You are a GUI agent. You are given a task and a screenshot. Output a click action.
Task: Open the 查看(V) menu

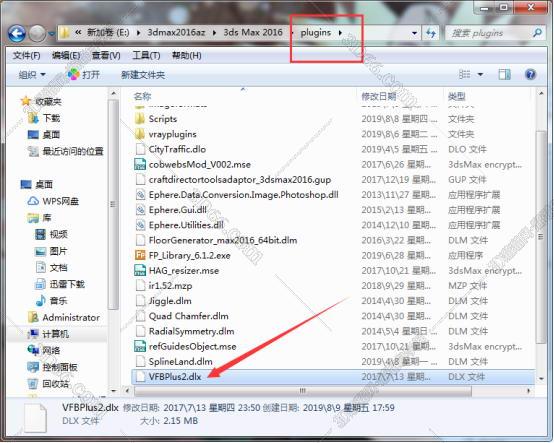click(106, 55)
